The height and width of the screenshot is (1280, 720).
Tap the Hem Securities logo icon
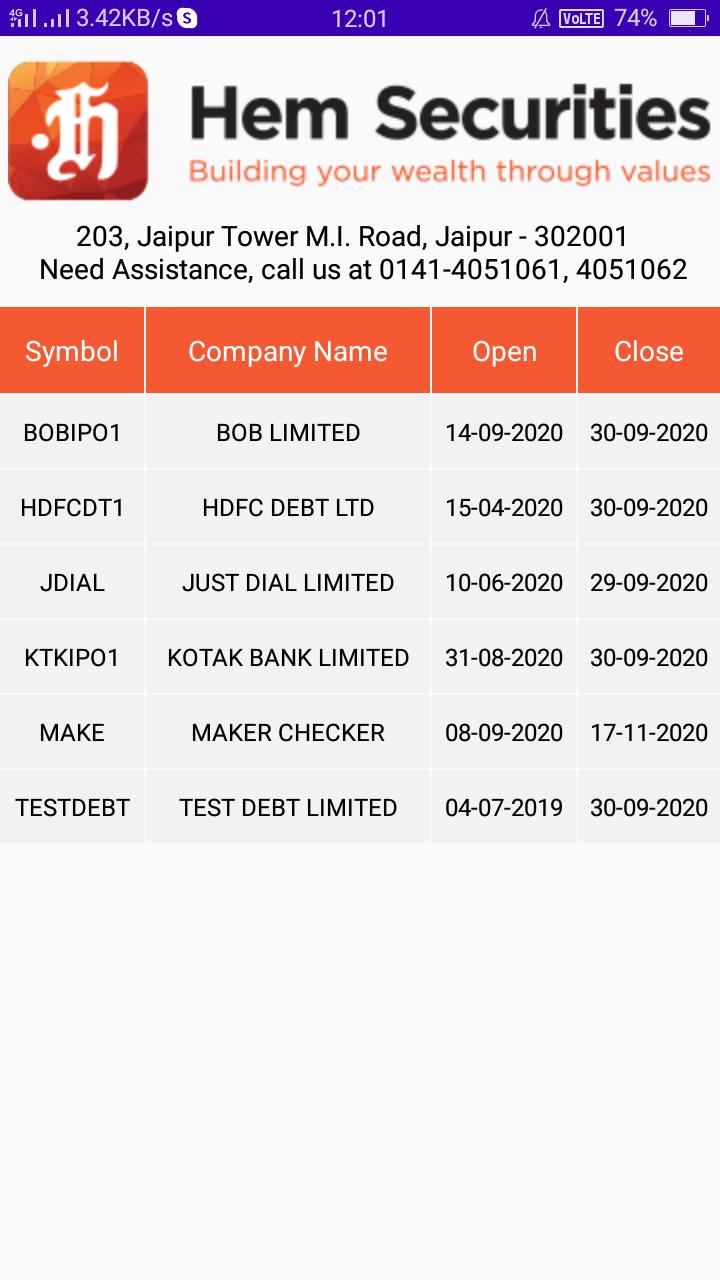click(78, 131)
